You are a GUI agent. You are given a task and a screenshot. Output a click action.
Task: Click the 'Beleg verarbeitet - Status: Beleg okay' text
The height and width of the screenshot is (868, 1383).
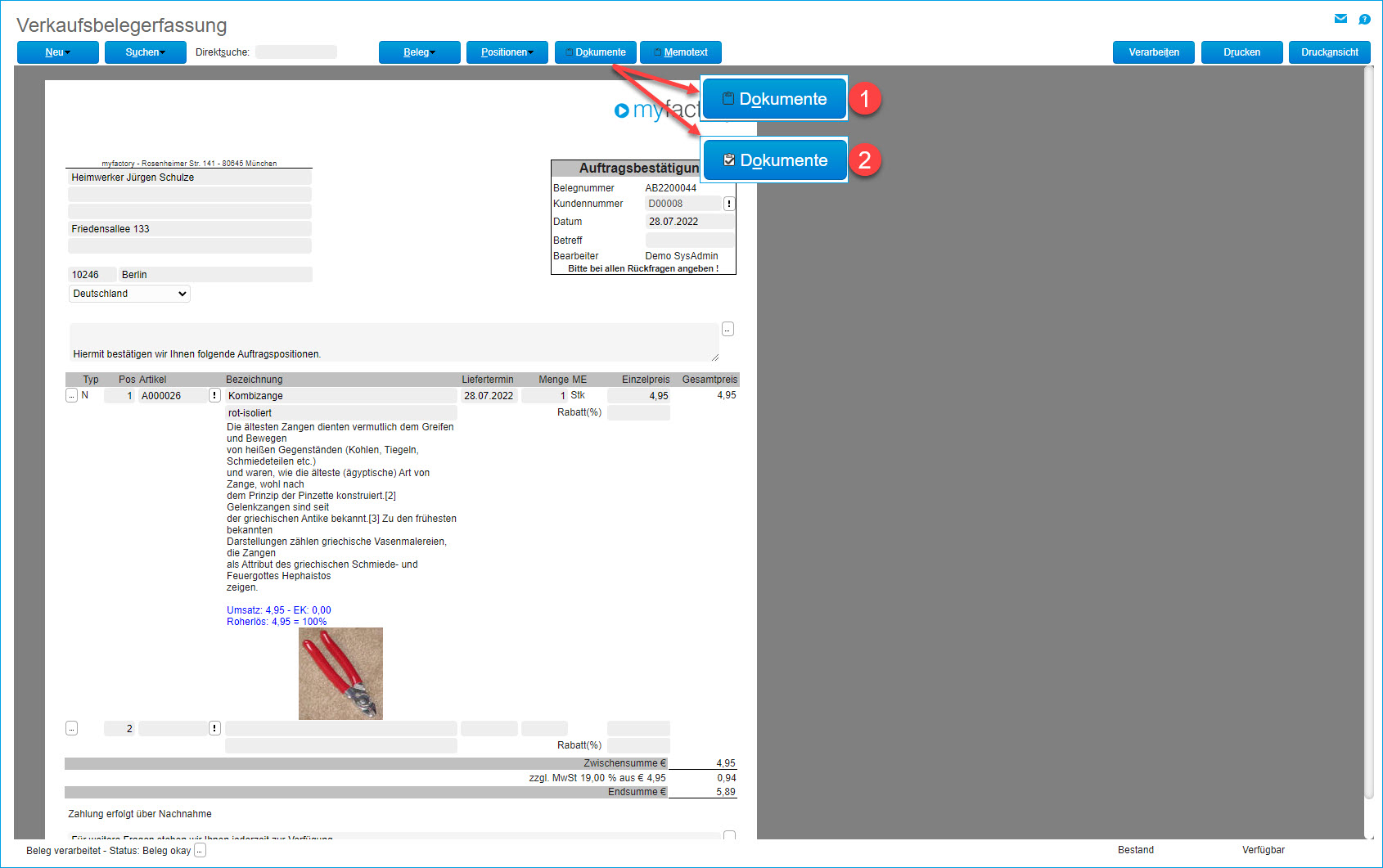[x=108, y=851]
